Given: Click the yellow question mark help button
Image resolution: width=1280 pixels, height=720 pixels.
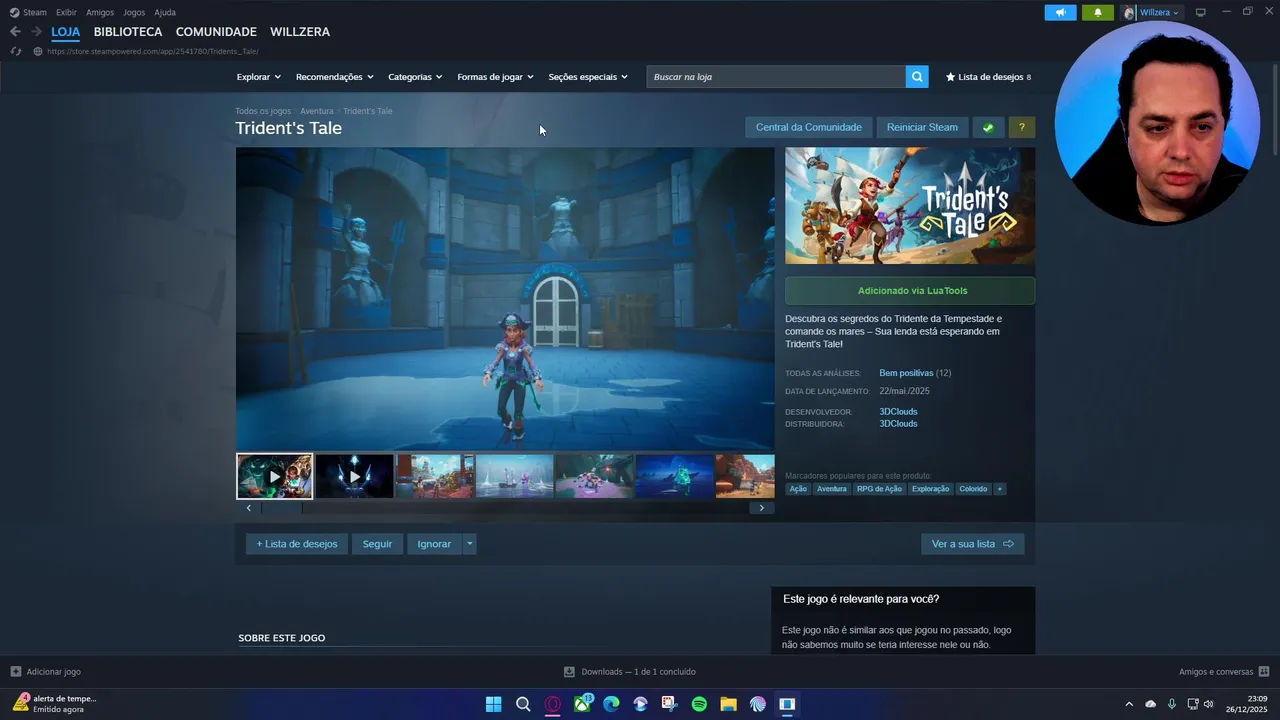Looking at the screenshot, I should pyautogui.click(x=1021, y=127).
